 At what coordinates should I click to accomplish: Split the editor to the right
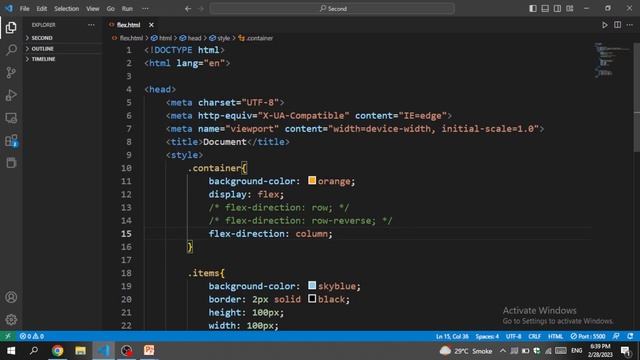click(x=617, y=25)
